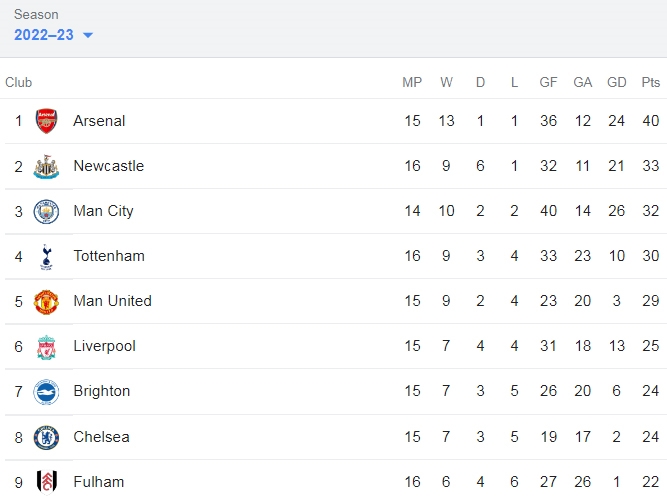The image size is (667, 498).
Task: Click the Brighton seagull crest
Action: pyautogui.click(x=46, y=392)
